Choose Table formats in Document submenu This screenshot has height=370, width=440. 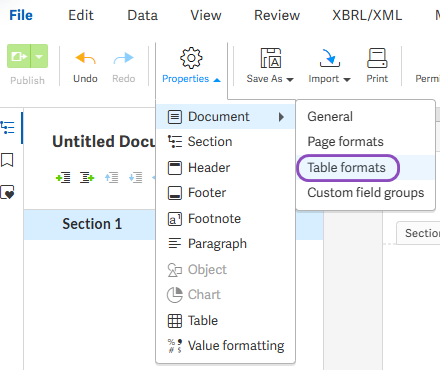[x=365, y=168]
